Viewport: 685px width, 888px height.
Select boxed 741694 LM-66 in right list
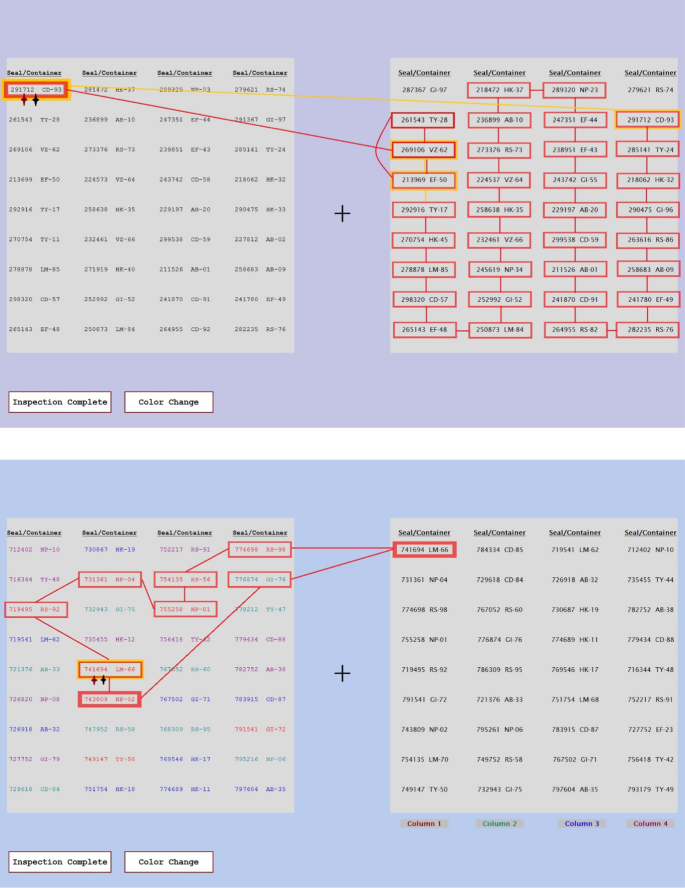[x=423, y=549]
